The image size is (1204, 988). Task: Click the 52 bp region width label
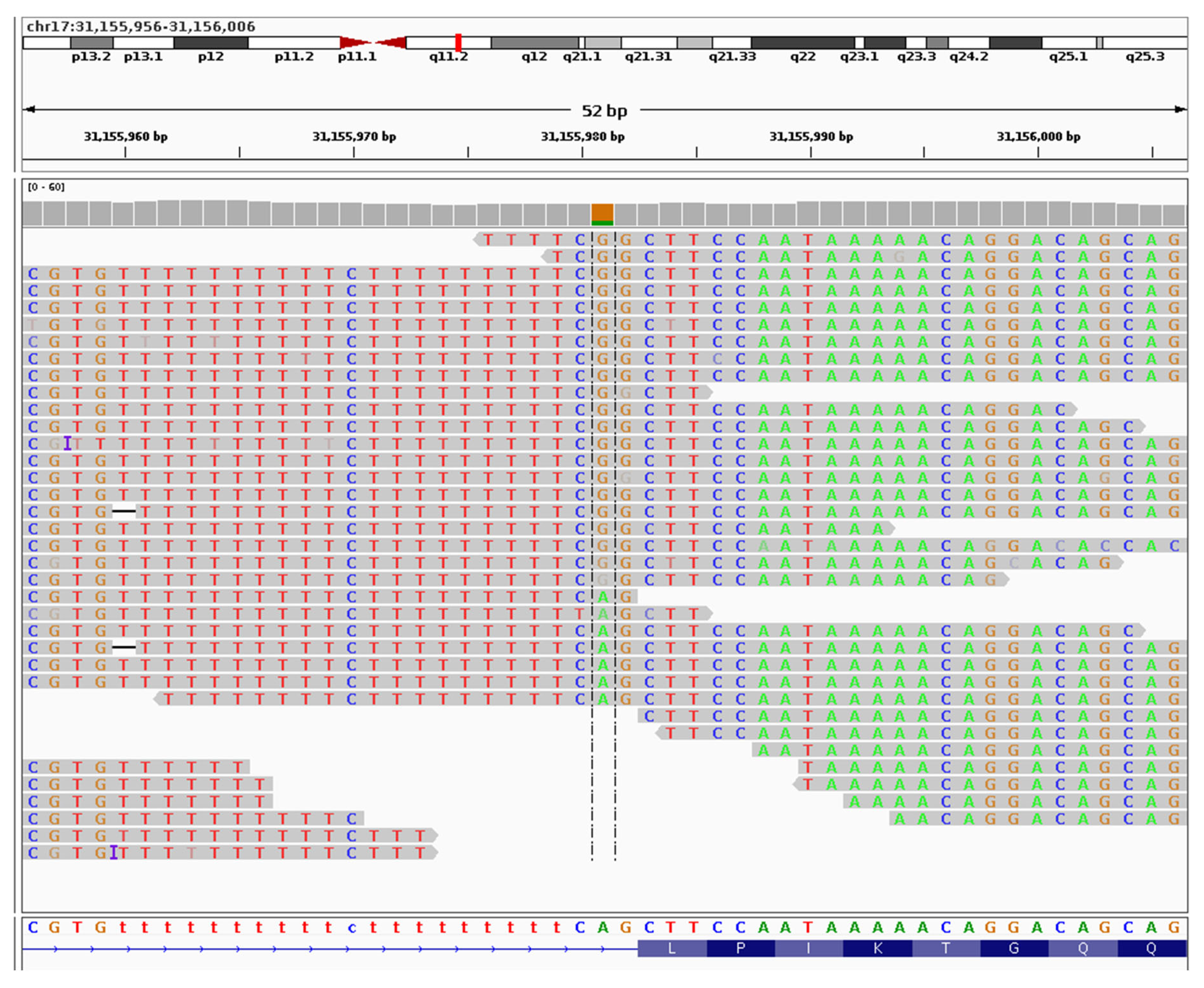pos(604,110)
